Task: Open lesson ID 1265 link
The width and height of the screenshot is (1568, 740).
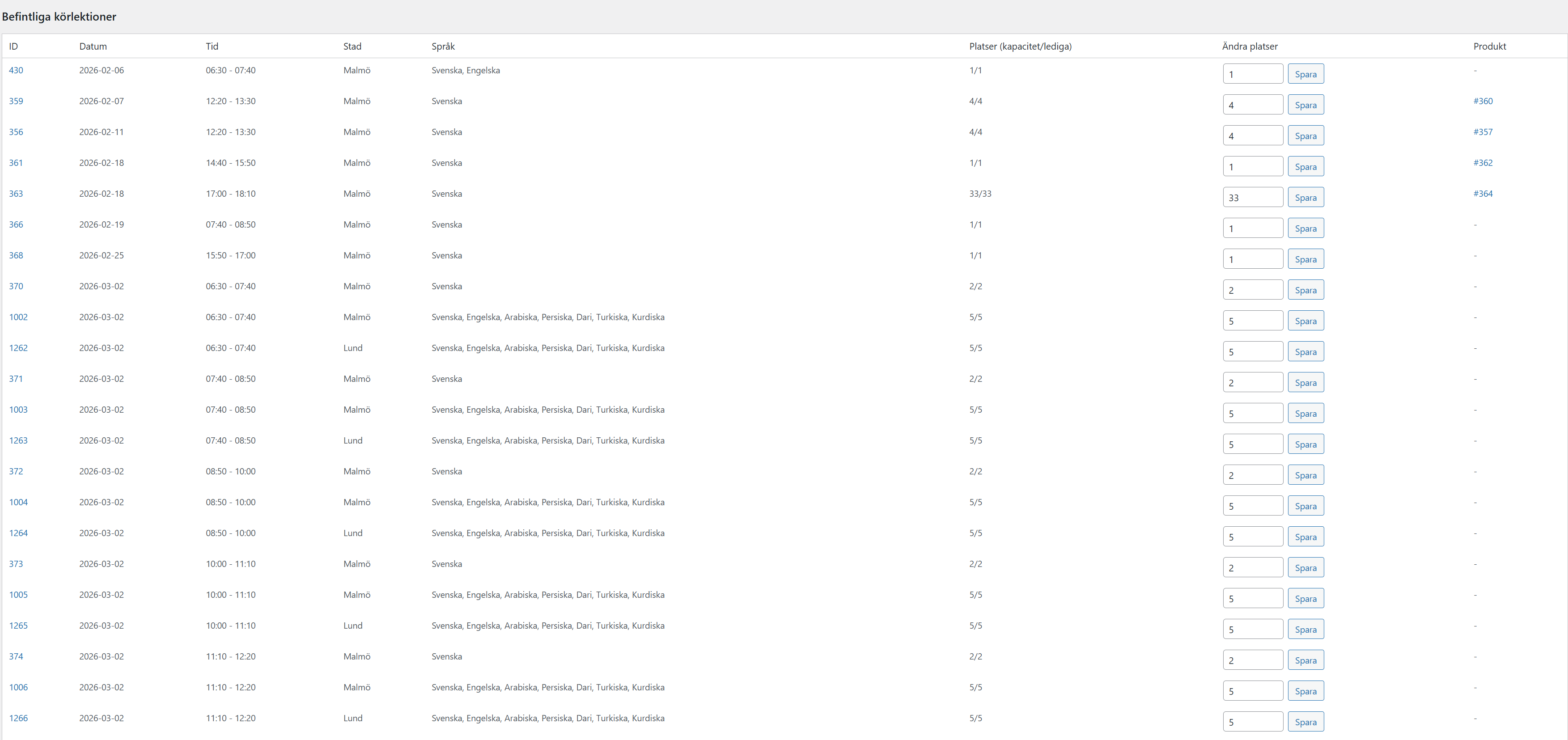Action: coord(18,626)
